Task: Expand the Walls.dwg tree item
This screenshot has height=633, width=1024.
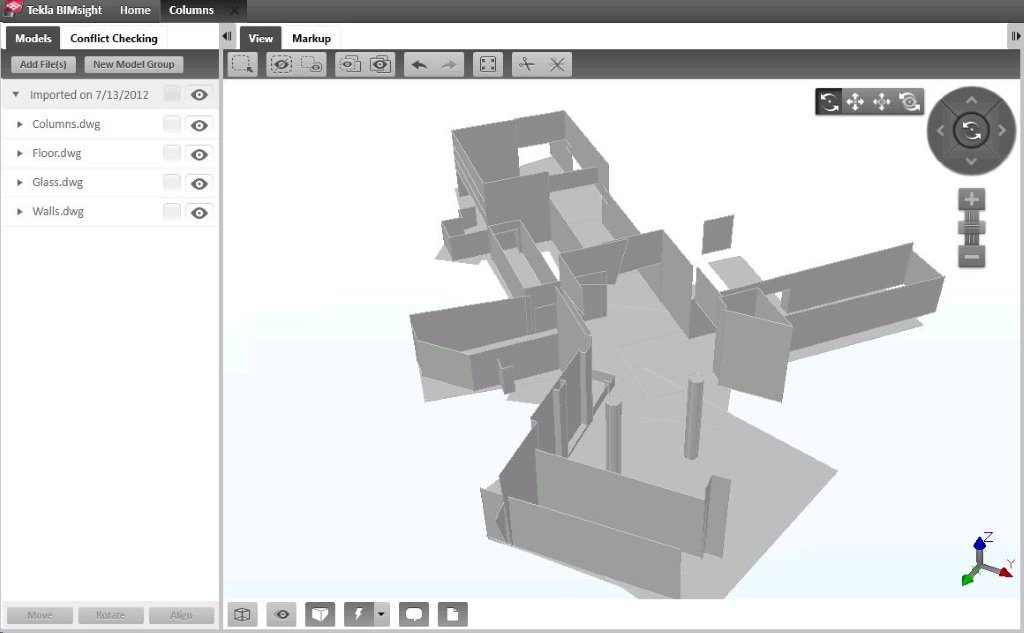Action: [x=20, y=212]
